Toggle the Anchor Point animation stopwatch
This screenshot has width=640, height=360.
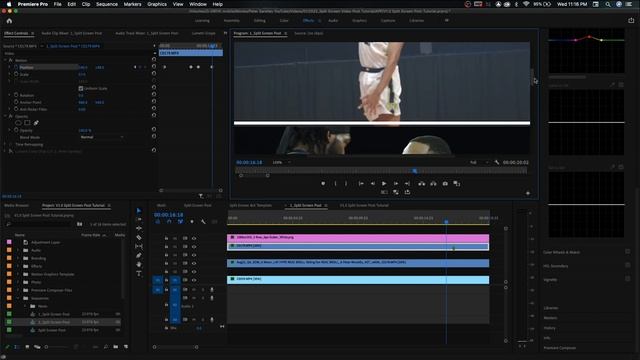pyautogui.click(x=16, y=102)
